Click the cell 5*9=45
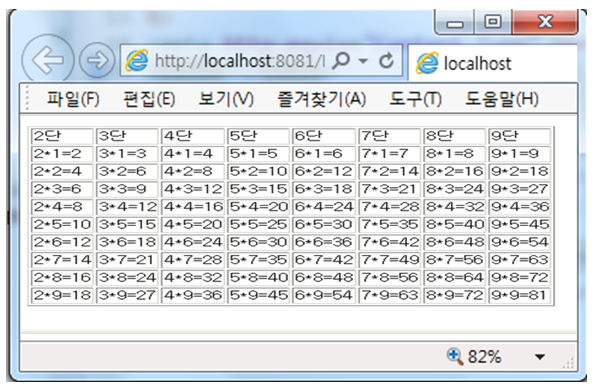Viewport: 603px width, 391px height. pos(258,295)
